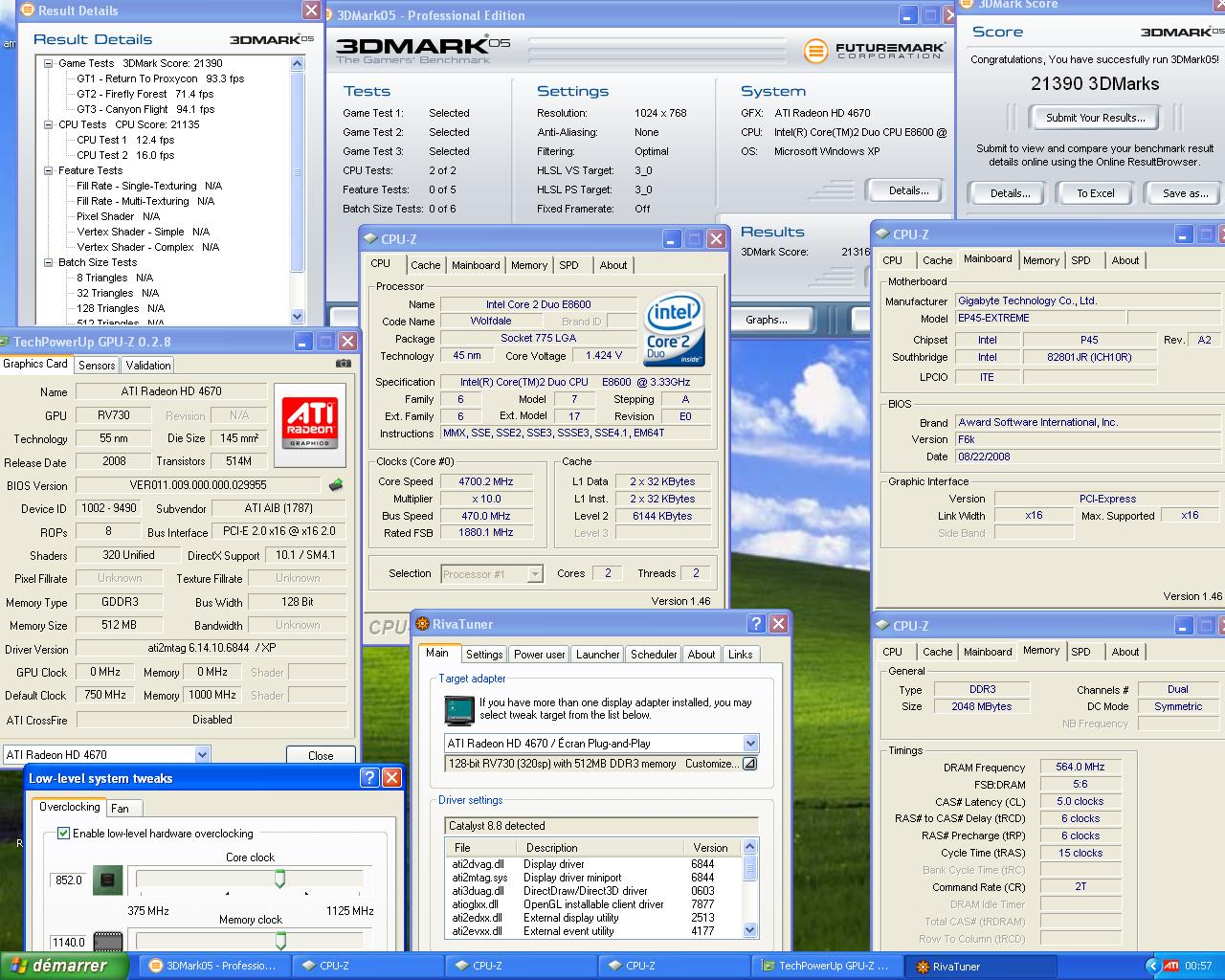
Task: Click core clock value field 852.0
Action: 68,880
